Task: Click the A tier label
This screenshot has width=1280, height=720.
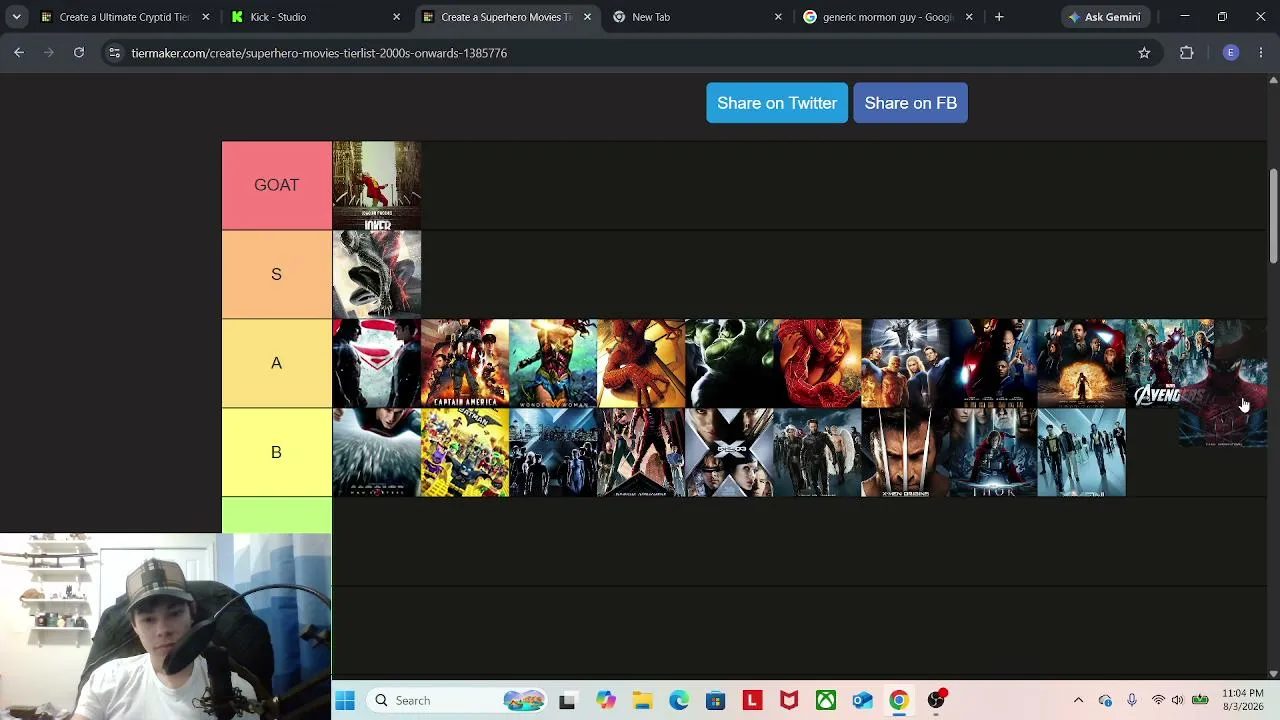Action: pos(276,363)
